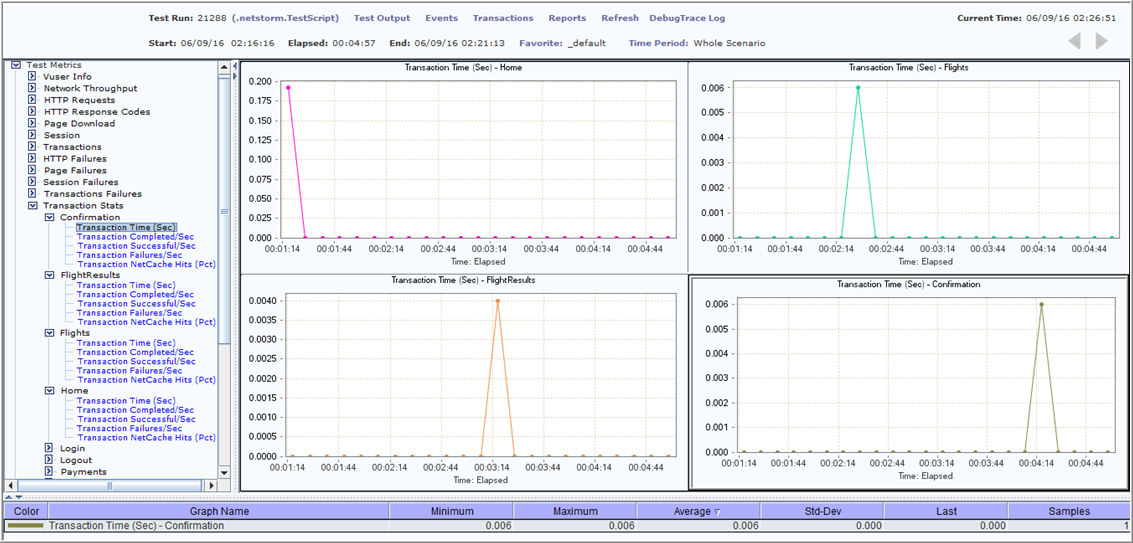Select Transaction Completed/Sec under Confirmation

point(135,236)
